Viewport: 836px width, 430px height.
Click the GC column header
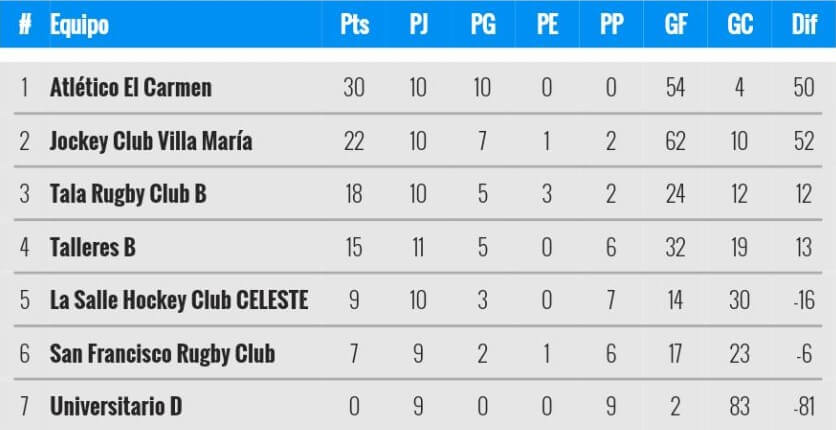tap(739, 25)
